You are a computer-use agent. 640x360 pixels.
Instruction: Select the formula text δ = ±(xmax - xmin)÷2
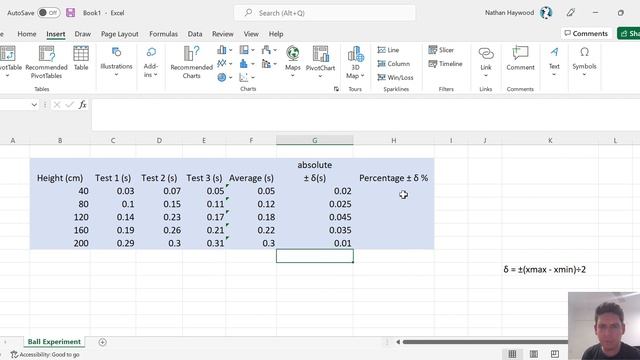point(544,269)
